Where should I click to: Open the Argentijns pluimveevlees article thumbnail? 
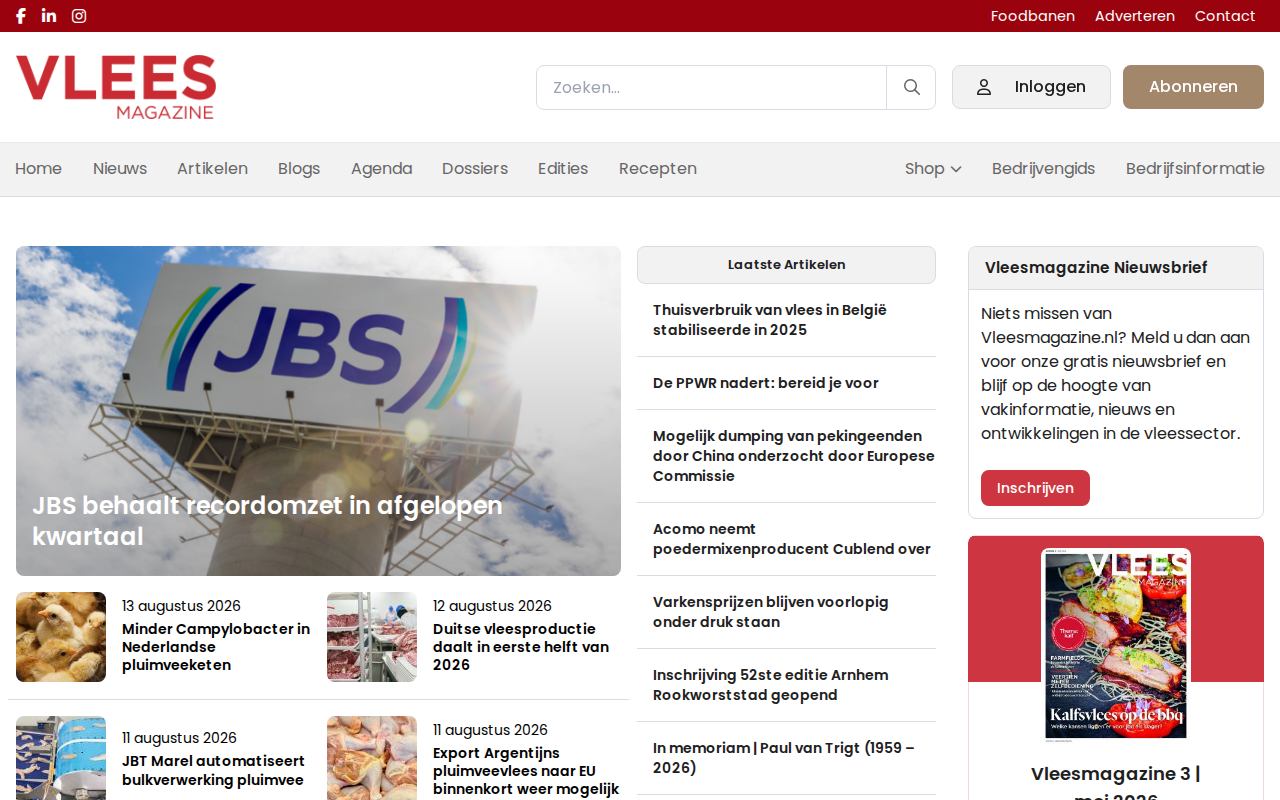[x=372, y=758]
